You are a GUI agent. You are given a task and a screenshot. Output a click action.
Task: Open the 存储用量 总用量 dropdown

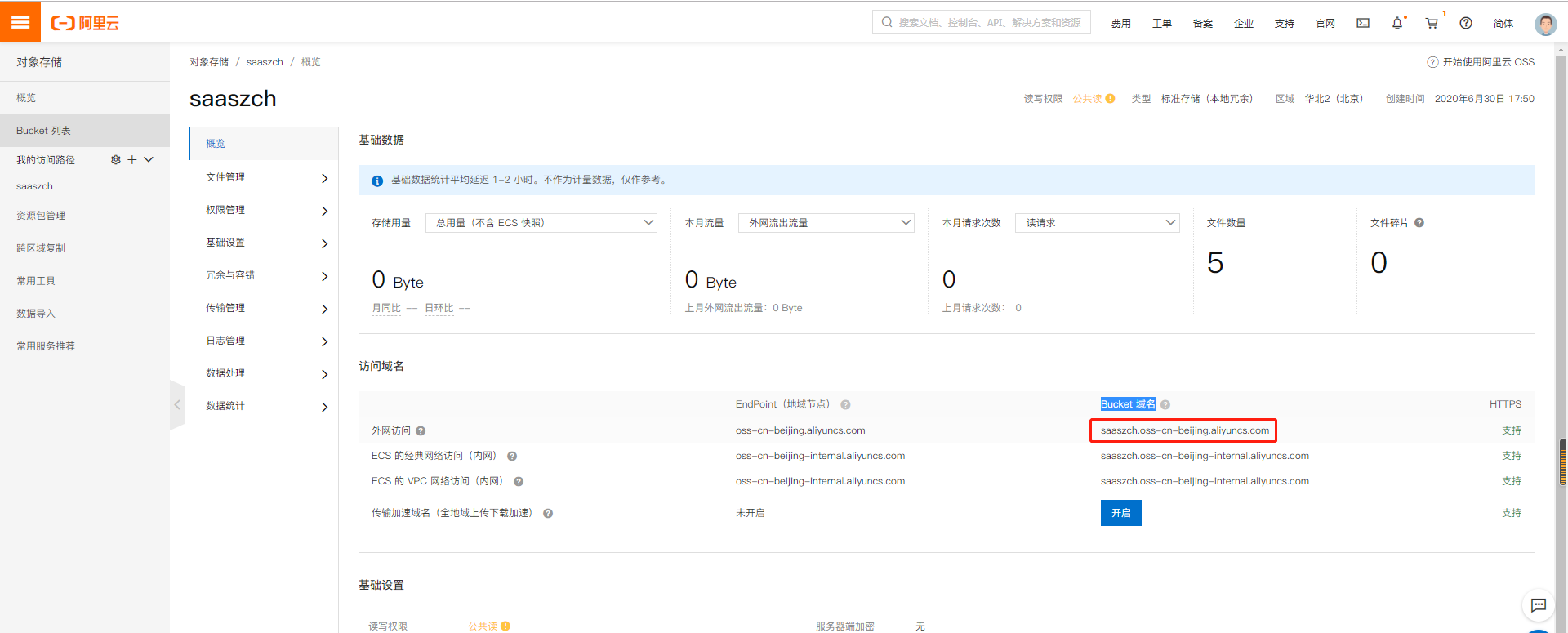coord(541,223)
